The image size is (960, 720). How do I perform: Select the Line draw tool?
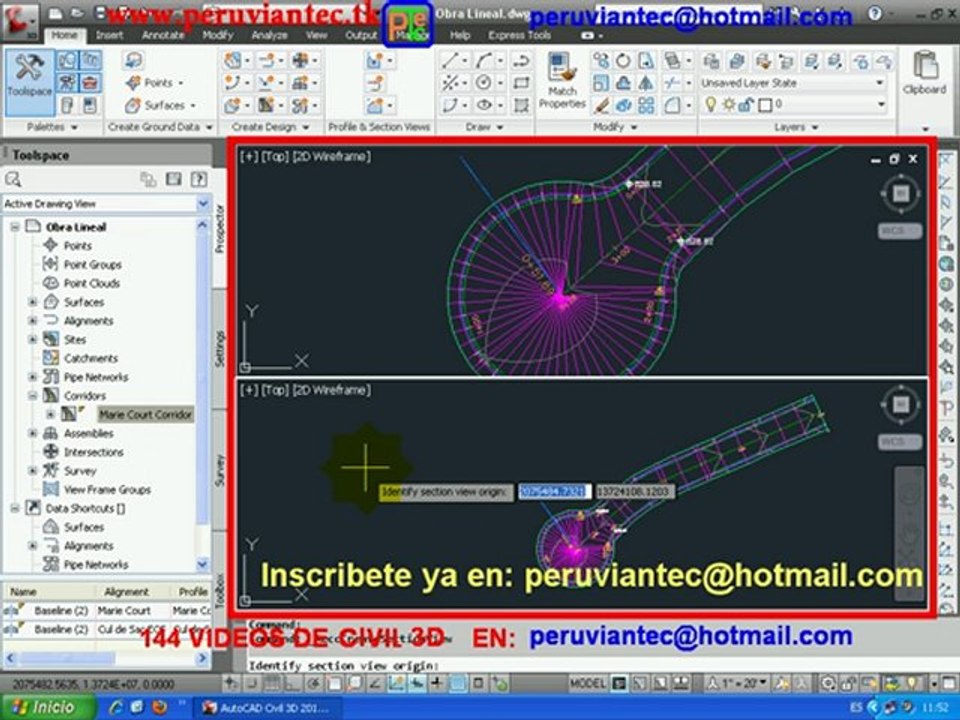(449, 60)
